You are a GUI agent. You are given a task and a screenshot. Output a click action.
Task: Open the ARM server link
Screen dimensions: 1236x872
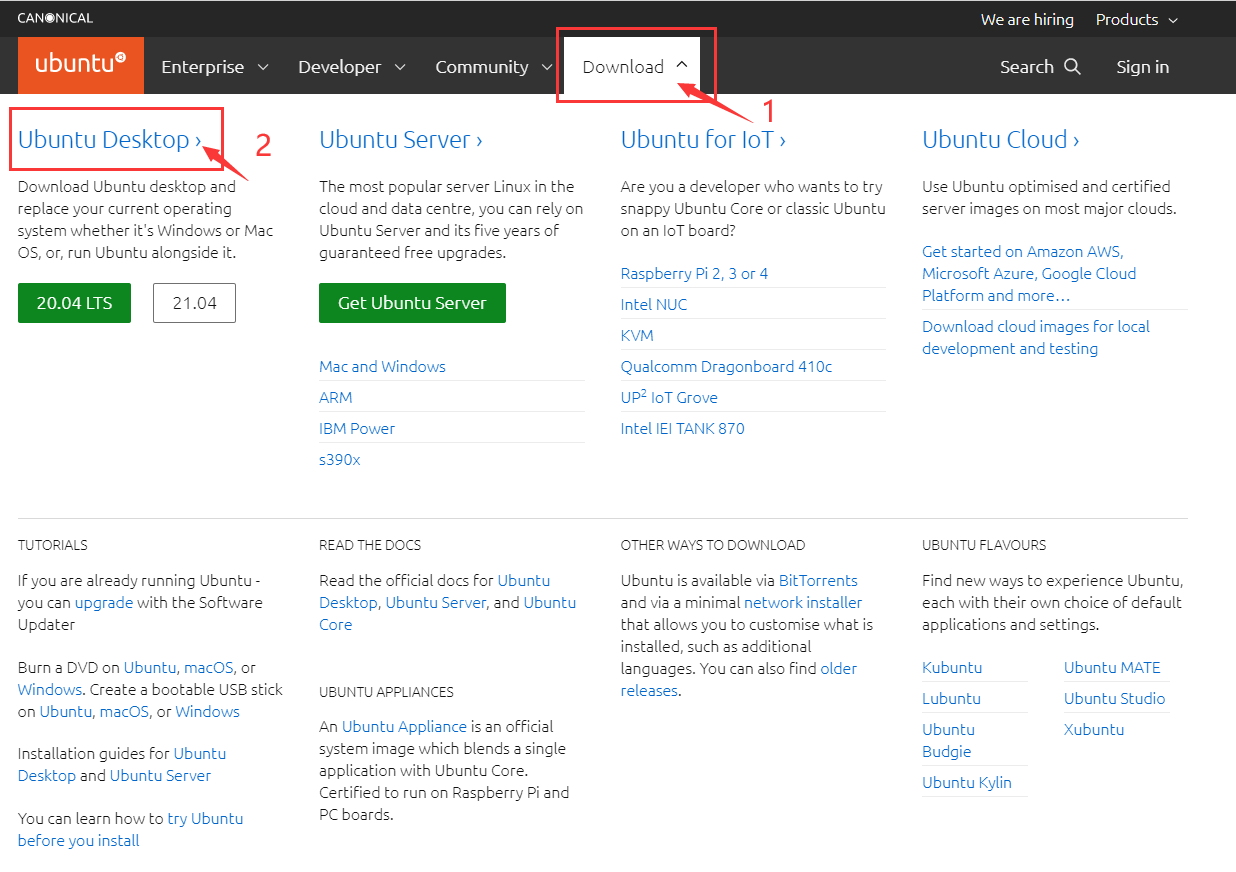click(x=336, y=398)
